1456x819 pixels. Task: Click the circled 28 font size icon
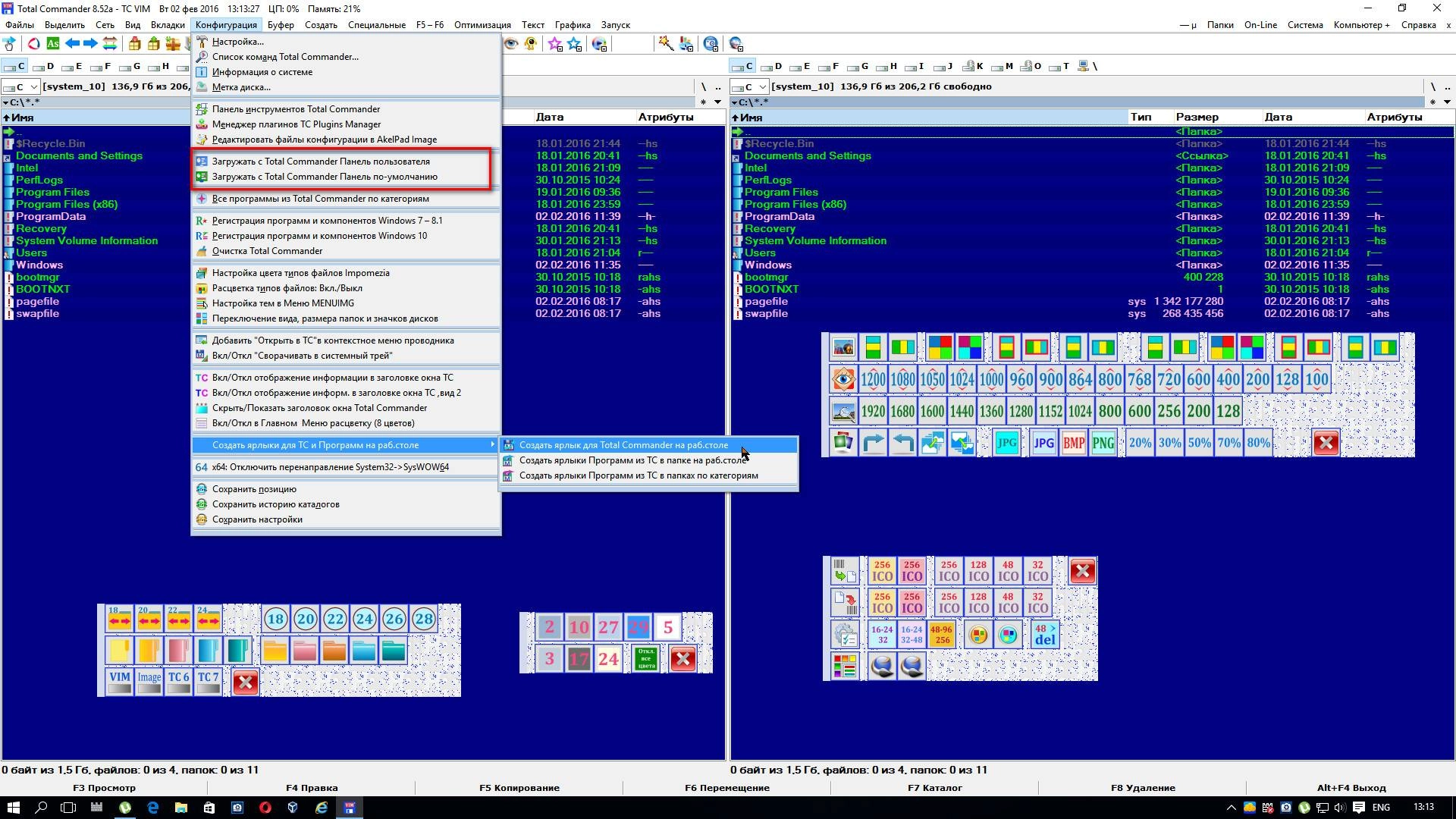423,619
